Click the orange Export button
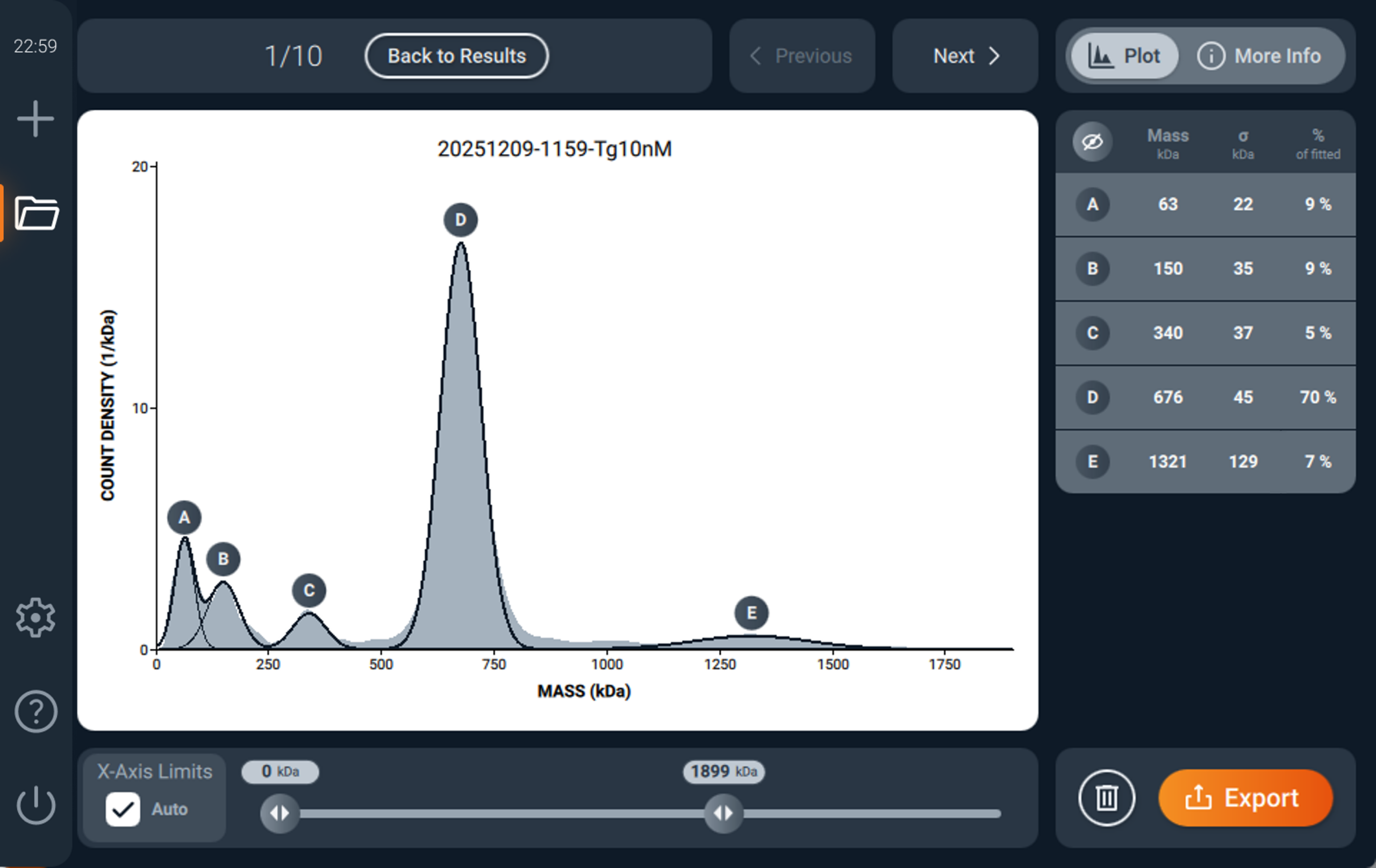This screenshot has width=1376, height=868. pos(1245,798)
